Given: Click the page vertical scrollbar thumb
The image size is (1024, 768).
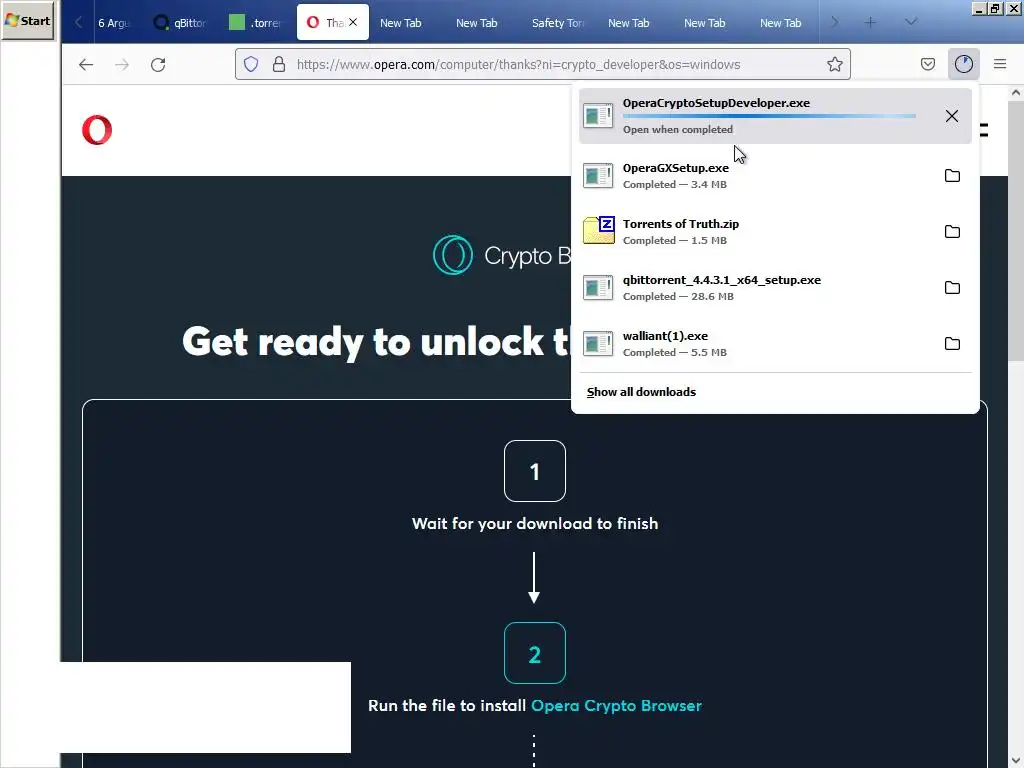Looking at the screenshot, I should point(1016,229).
